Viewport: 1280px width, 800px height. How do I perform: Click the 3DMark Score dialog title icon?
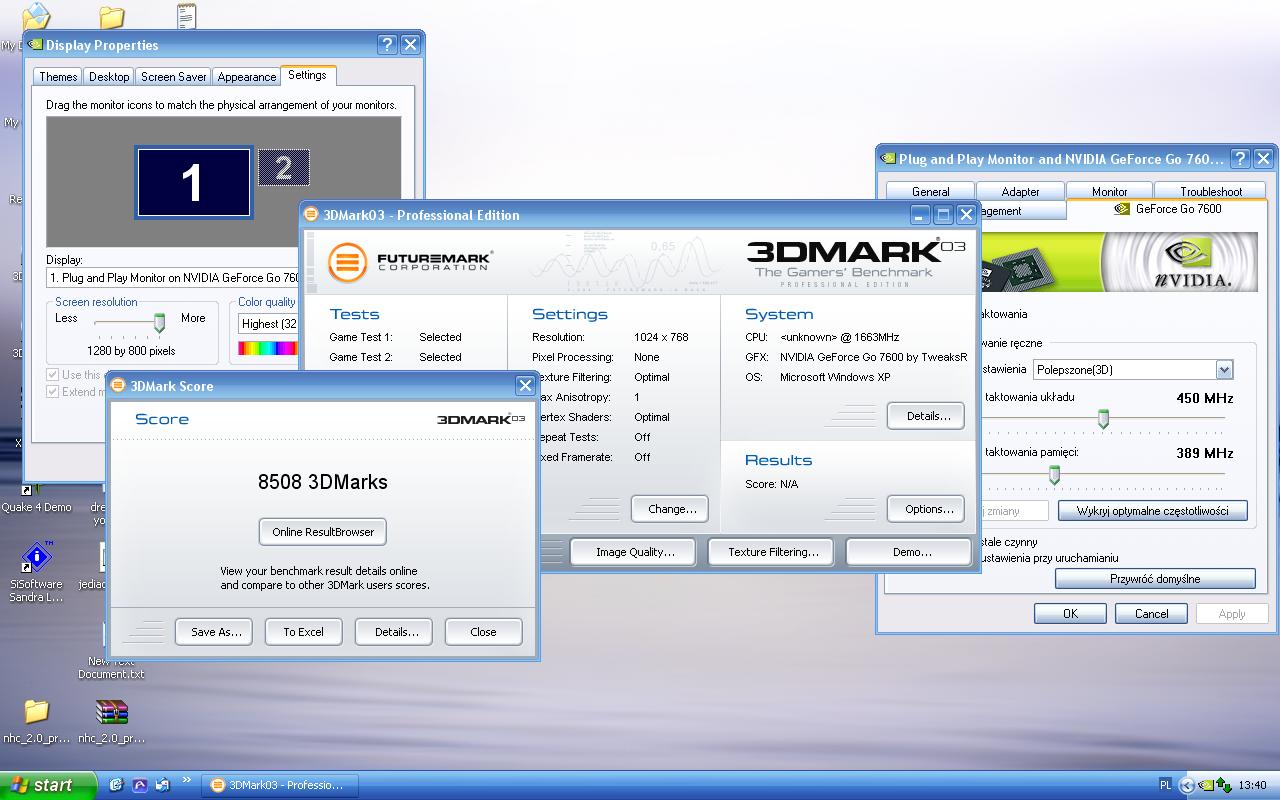[118, 386]
